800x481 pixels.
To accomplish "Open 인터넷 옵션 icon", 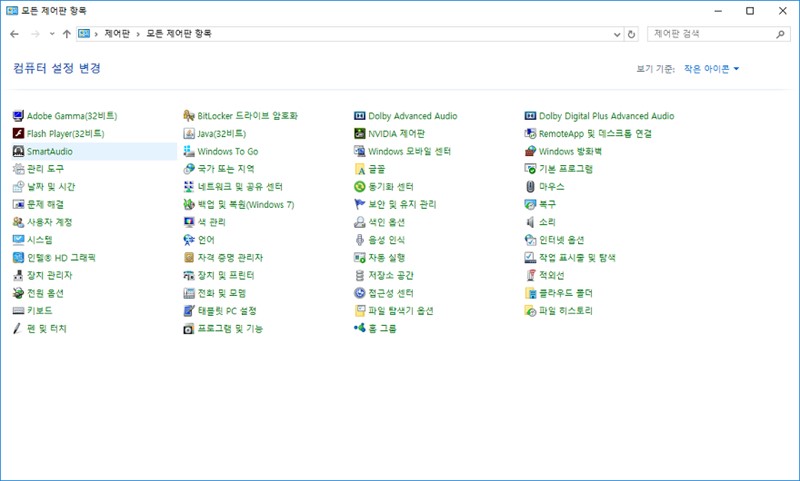I will tap(531, 240).
